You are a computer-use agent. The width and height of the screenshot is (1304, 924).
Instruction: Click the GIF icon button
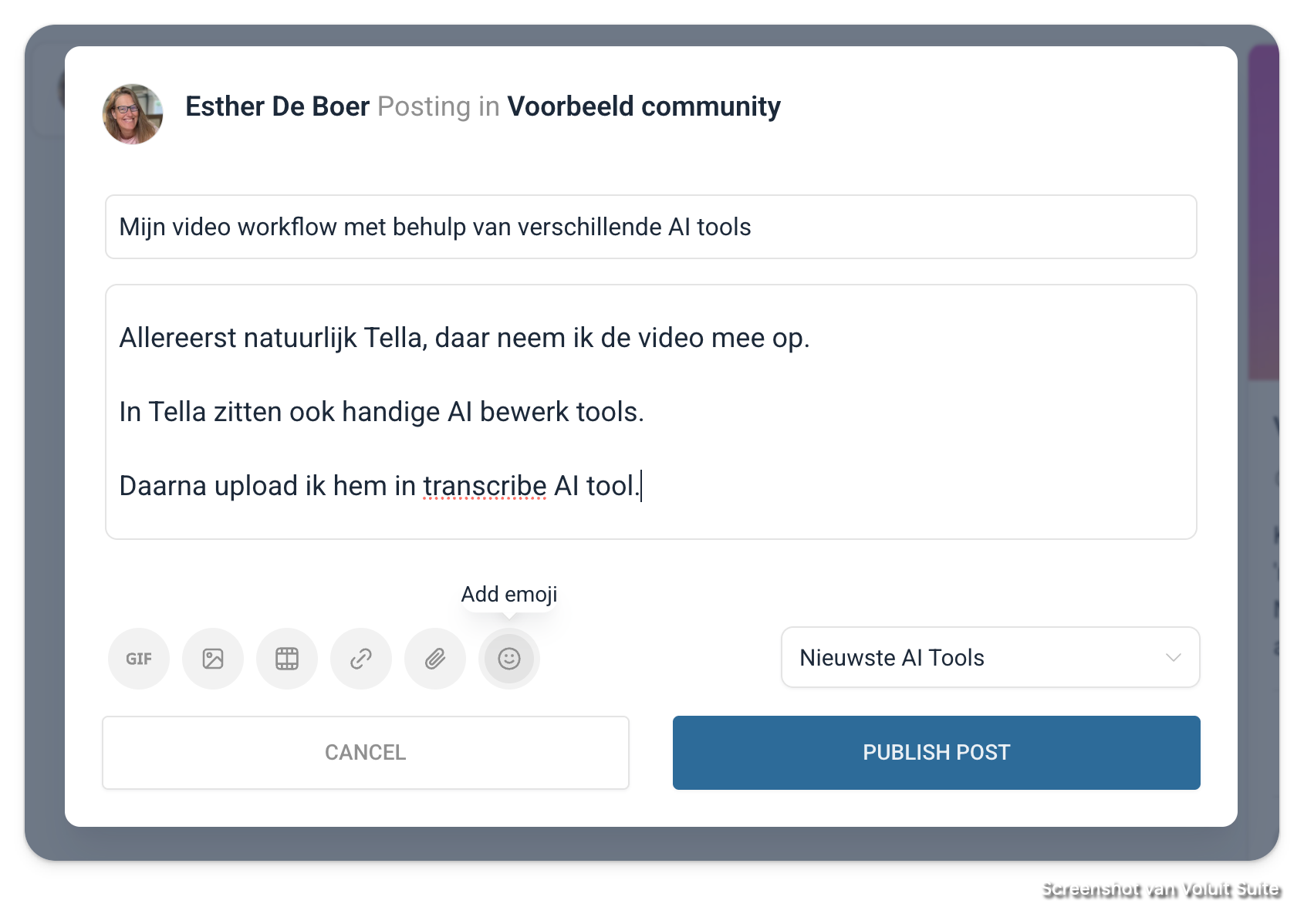(x=139, y=659)
